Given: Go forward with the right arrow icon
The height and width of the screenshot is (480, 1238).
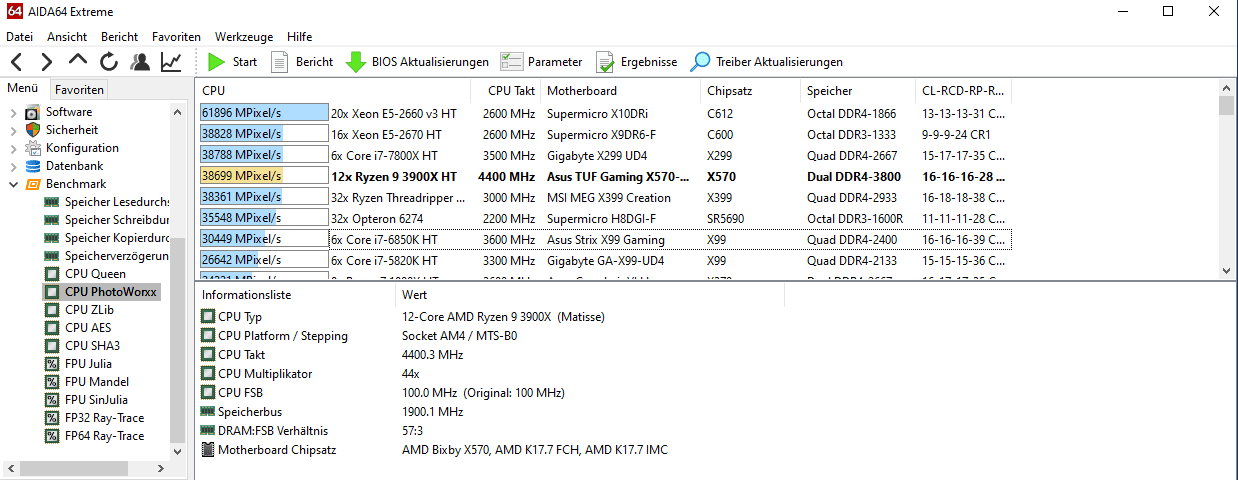Looking at the screenshot, I should pyautogui.click(x=46, y=62).
